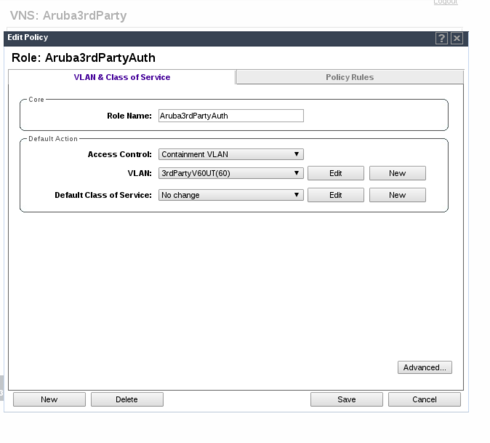Click Edit button next to VLAN
The image size is (490, 443).
click(336, 173)
